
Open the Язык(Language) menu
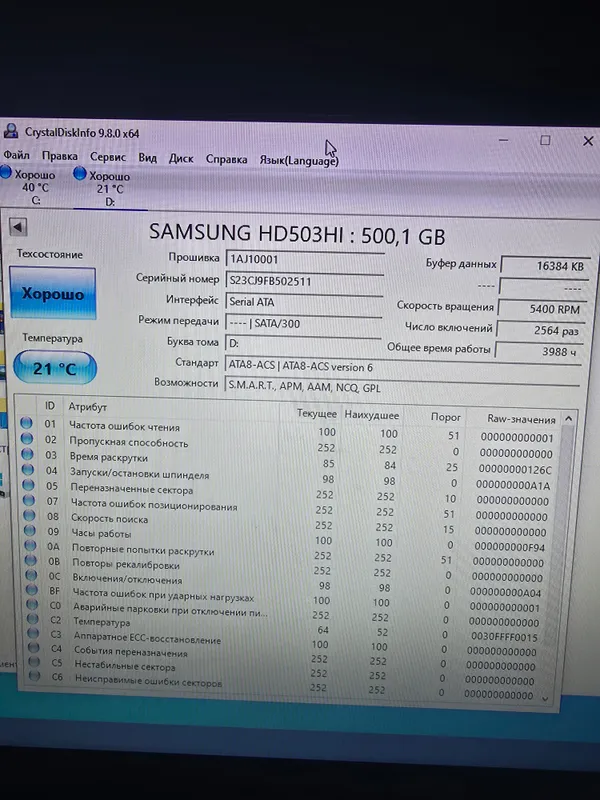click(299, 160)
